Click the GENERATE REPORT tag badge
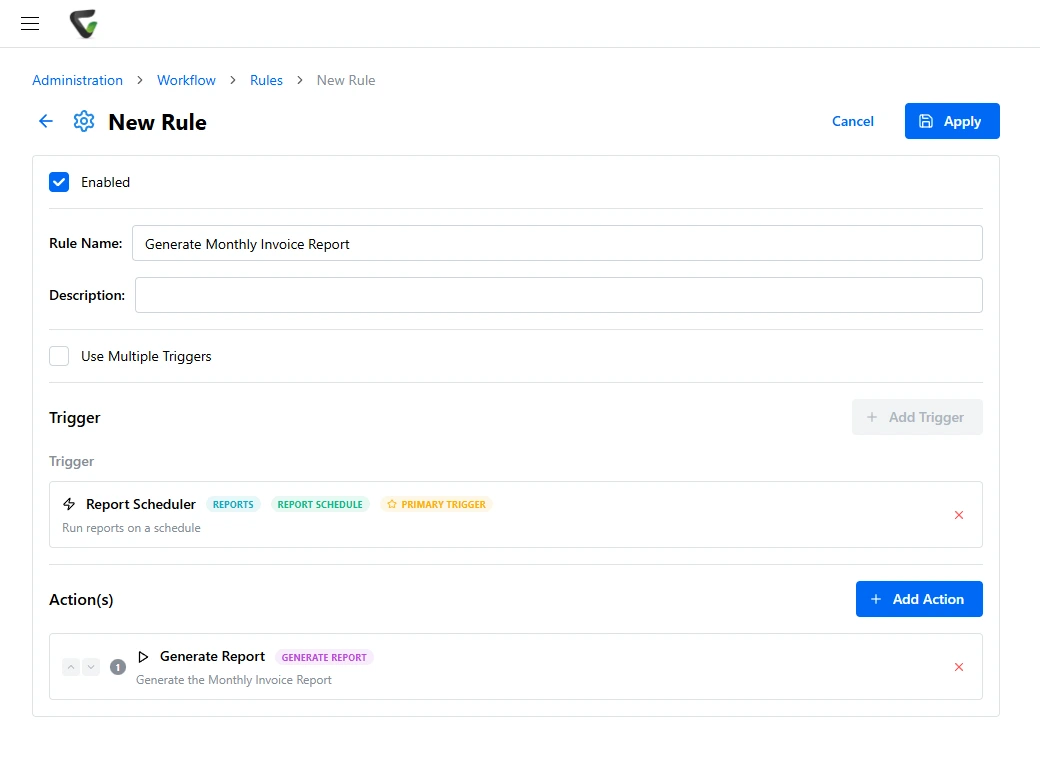The image size is (1040, 760). [x=324, y=657]
